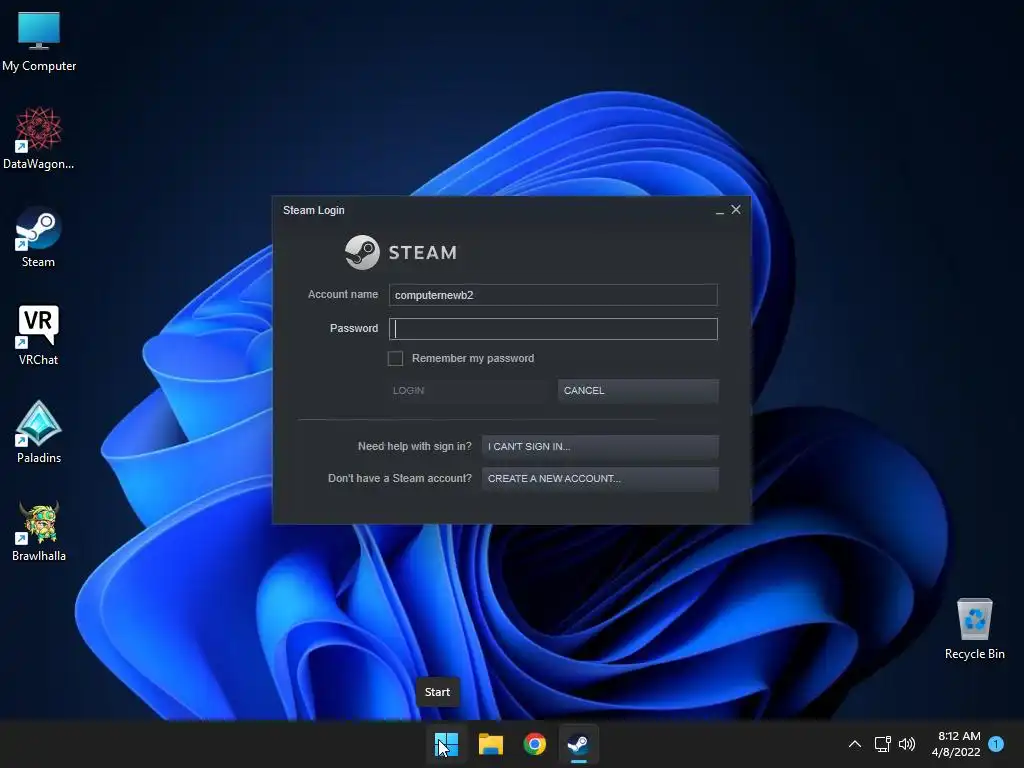Click the LOGIN button
The image size is (1024, 768).
(x=468, y=391)
